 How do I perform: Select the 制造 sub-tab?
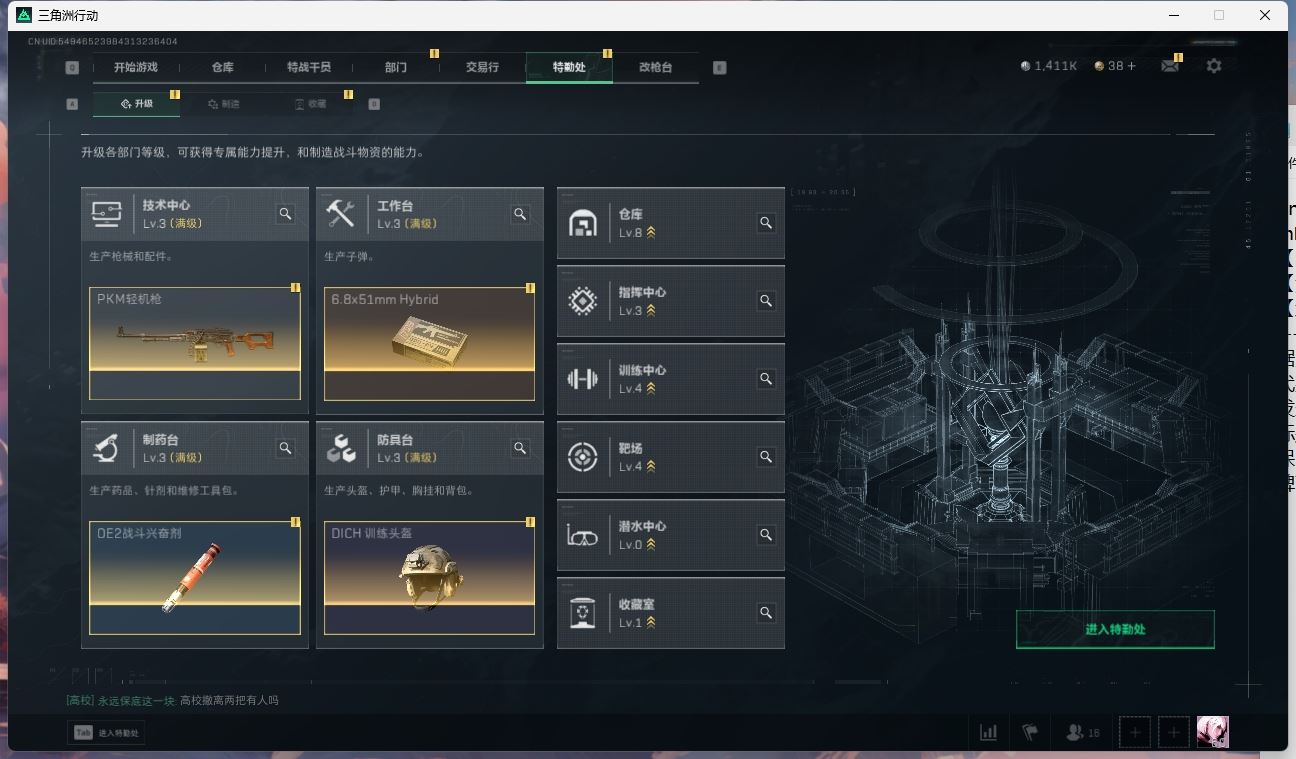click(x=224, y=104)
